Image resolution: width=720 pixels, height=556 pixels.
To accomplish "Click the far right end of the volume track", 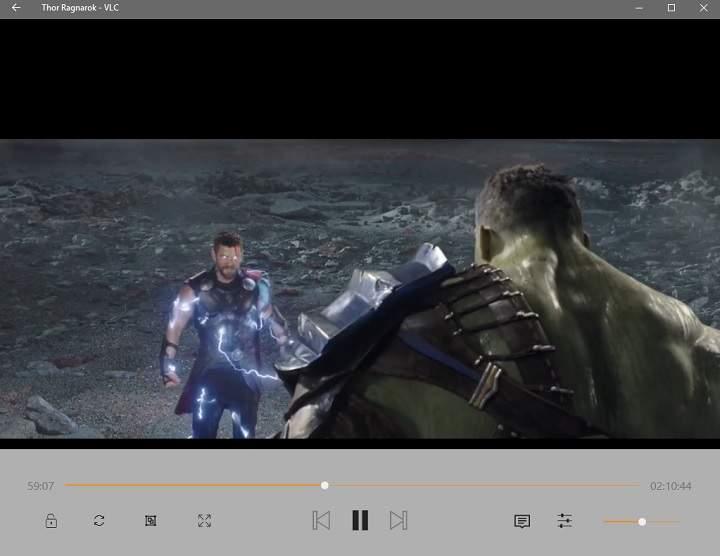I will pyautogui.click(x=677, y=521).
